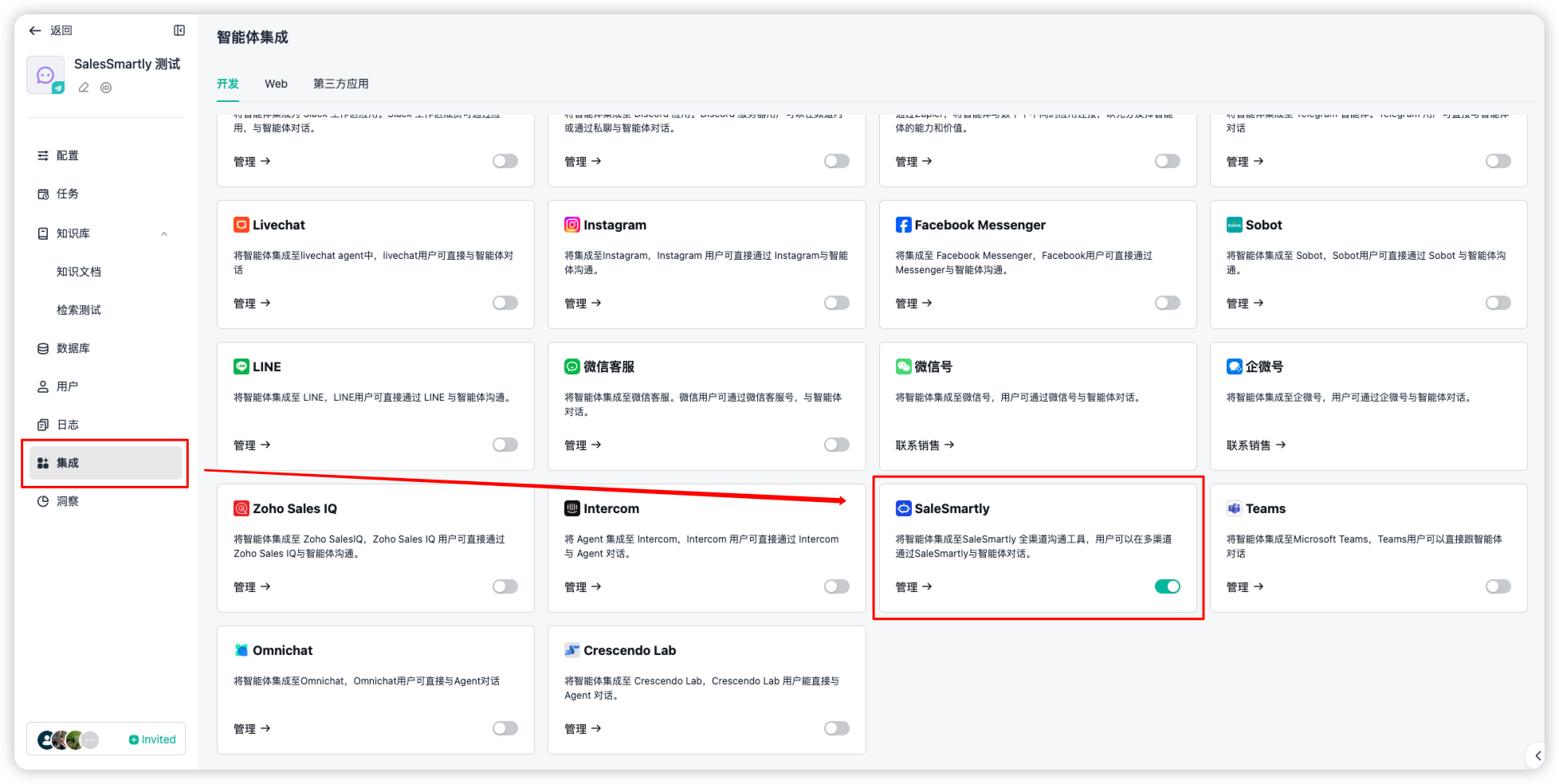Click the Crescendo Lab logo icon
1559x784 pixels.
pyautogui.click(x=572, y=650)
